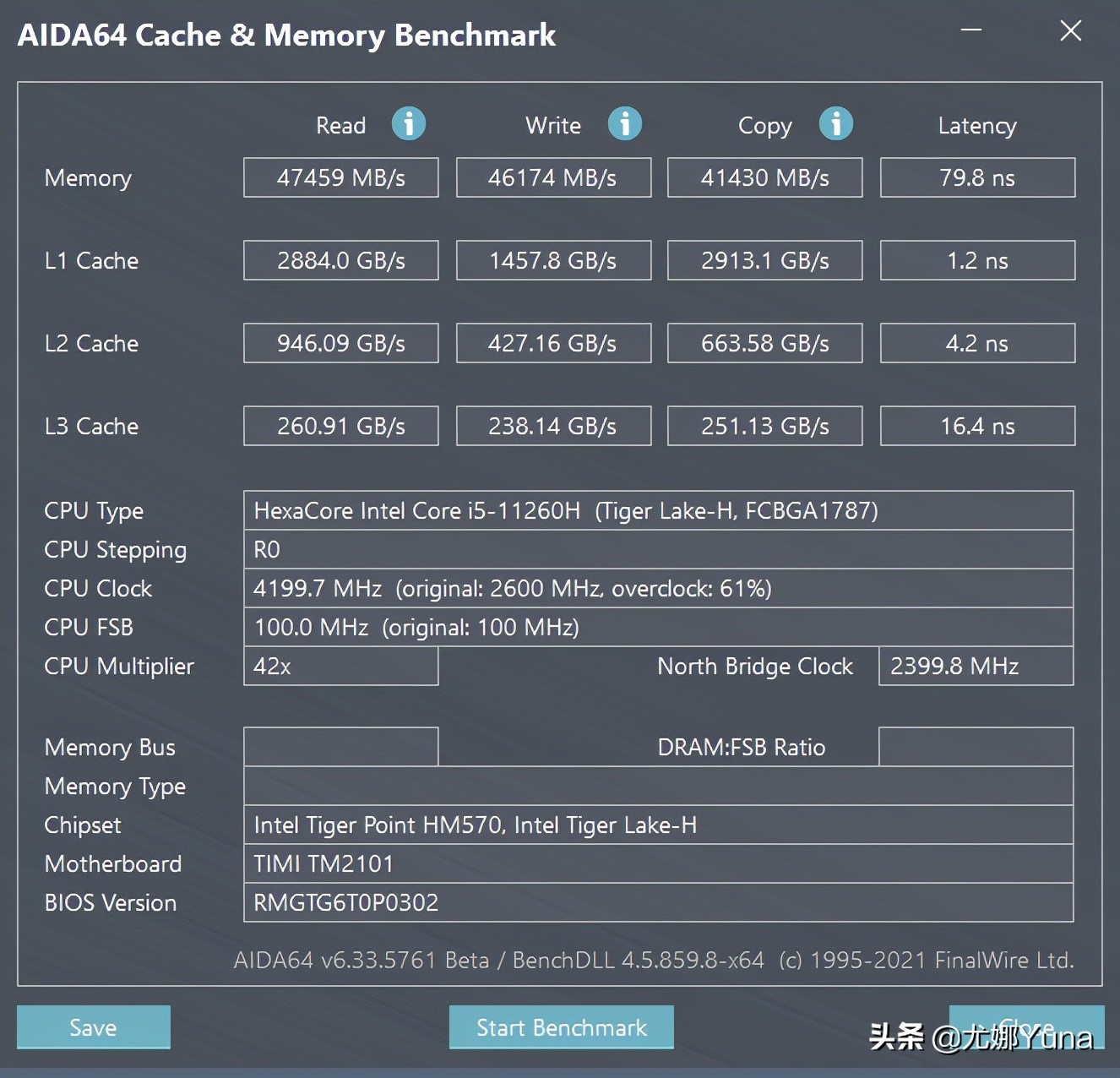
Task: Select L2 Cache Copy 663.58 GB/s
Action: point(765,343)
